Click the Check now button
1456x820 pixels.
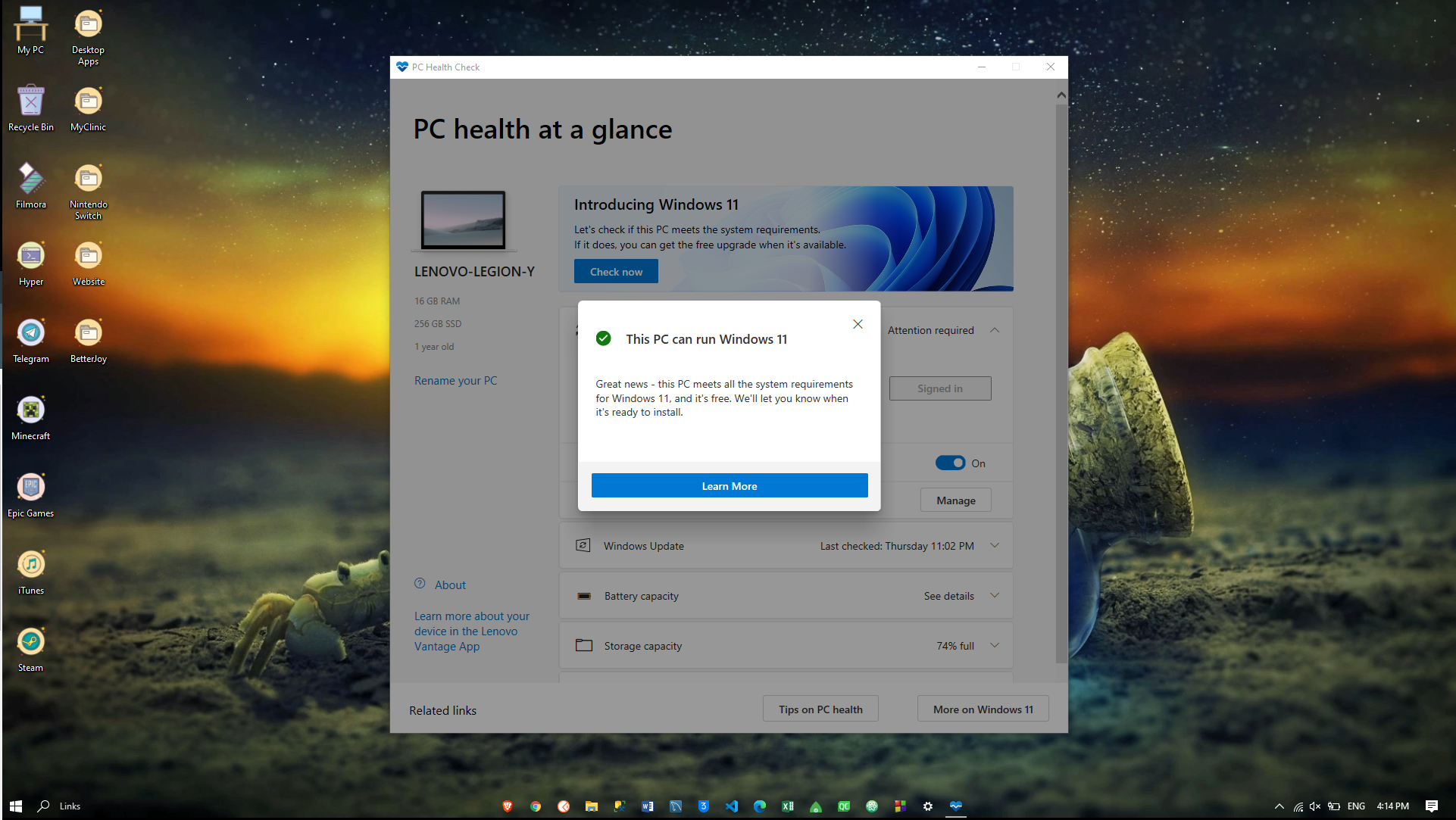point(616,272)
